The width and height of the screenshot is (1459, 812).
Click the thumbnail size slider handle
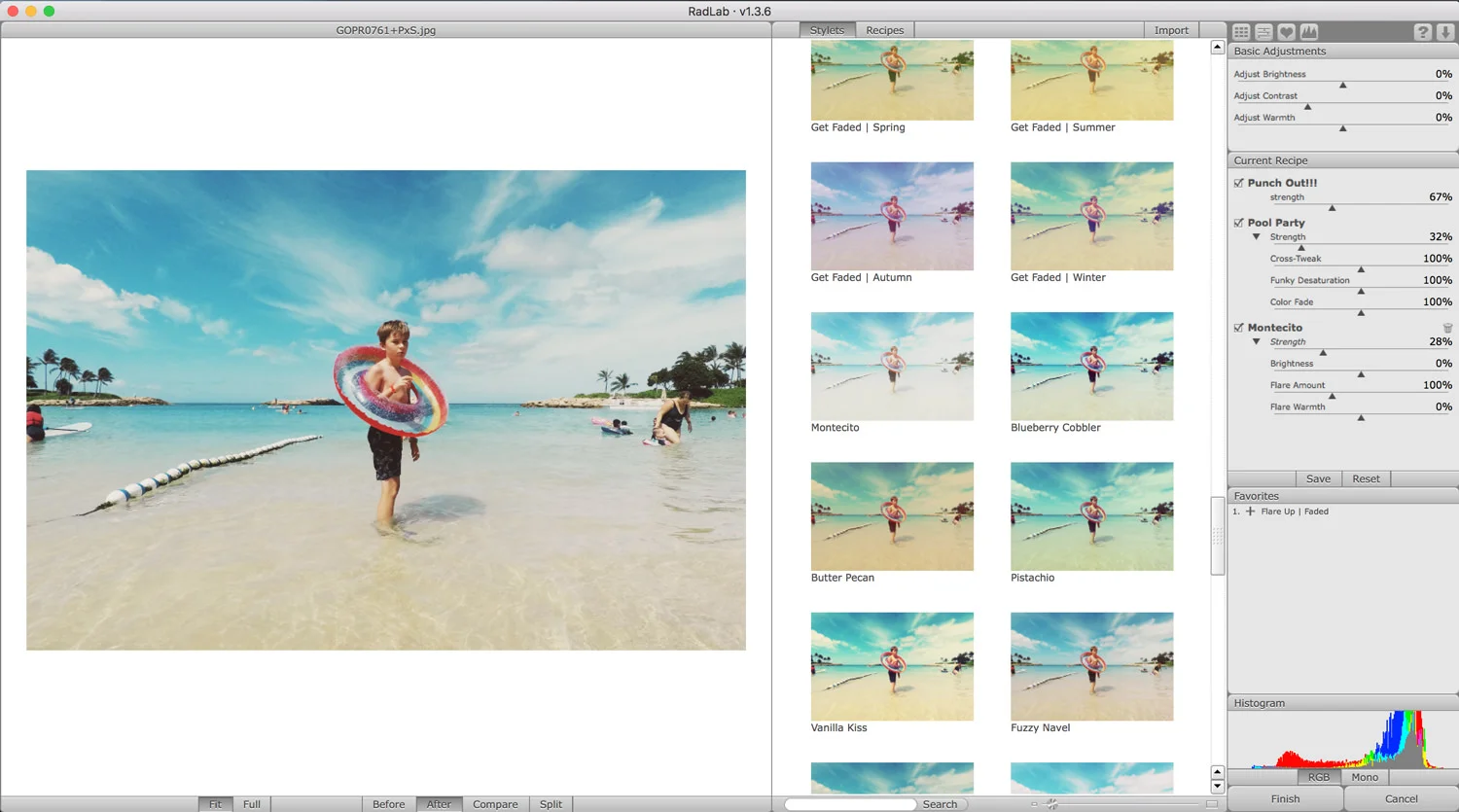(1052, 804)
